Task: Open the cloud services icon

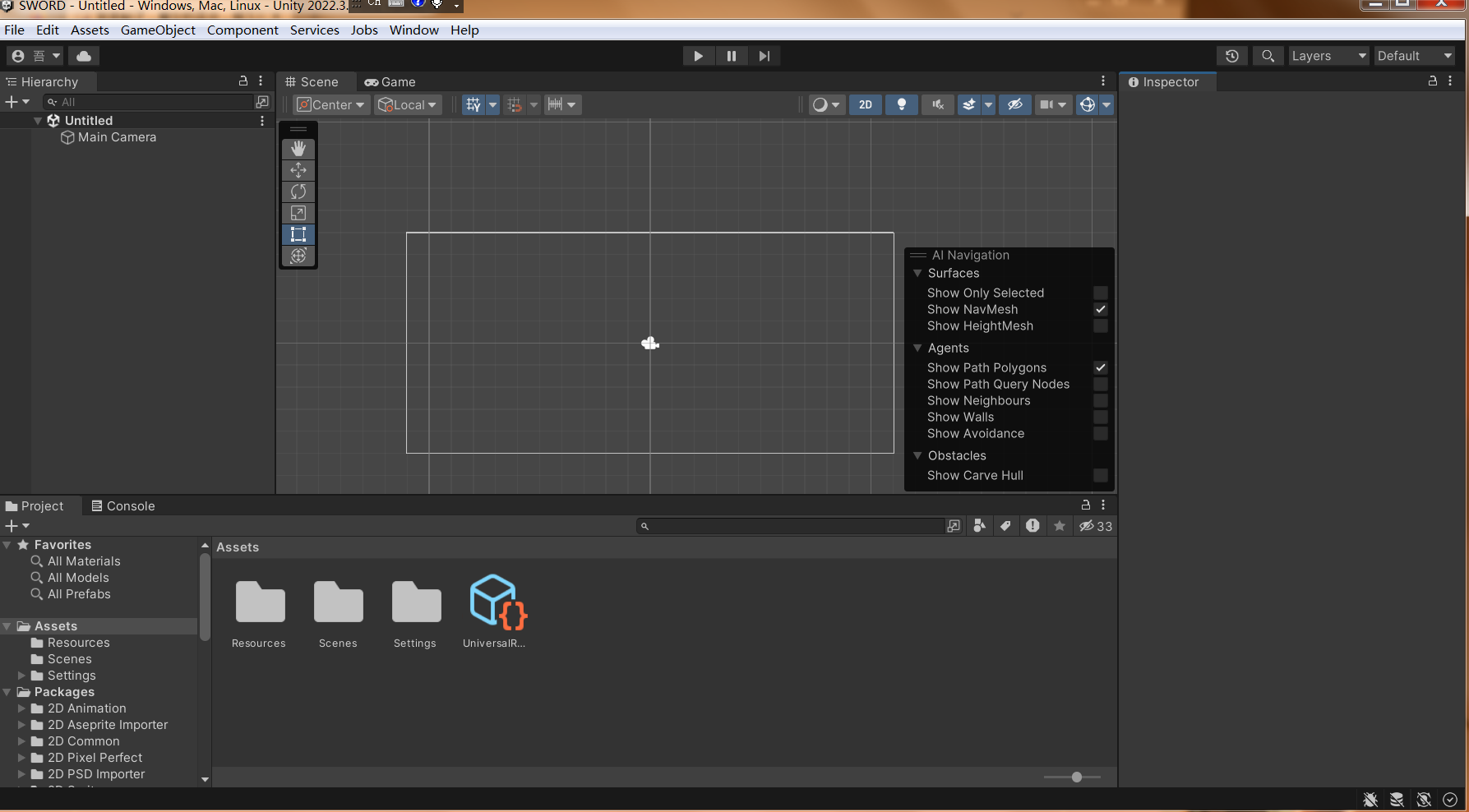Action: tap(84, 56)
